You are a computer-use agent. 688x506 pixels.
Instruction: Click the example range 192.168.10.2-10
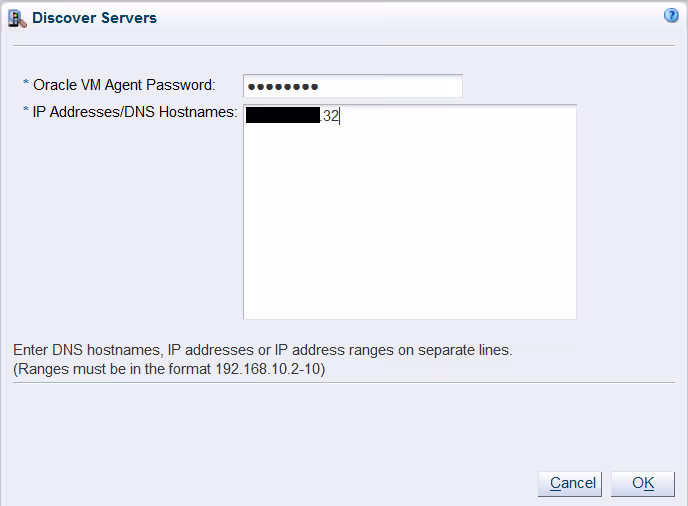click(270, 369)
